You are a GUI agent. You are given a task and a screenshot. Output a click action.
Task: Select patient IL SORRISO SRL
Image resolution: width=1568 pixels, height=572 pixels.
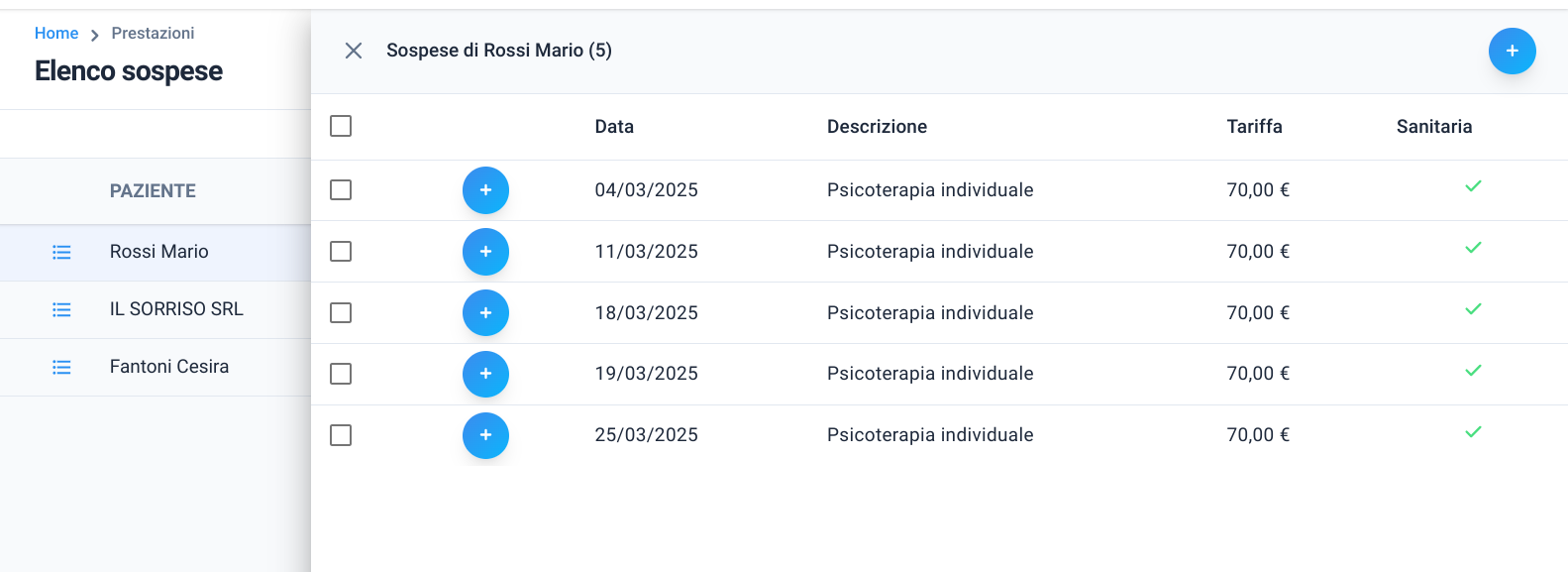point(176,309)
